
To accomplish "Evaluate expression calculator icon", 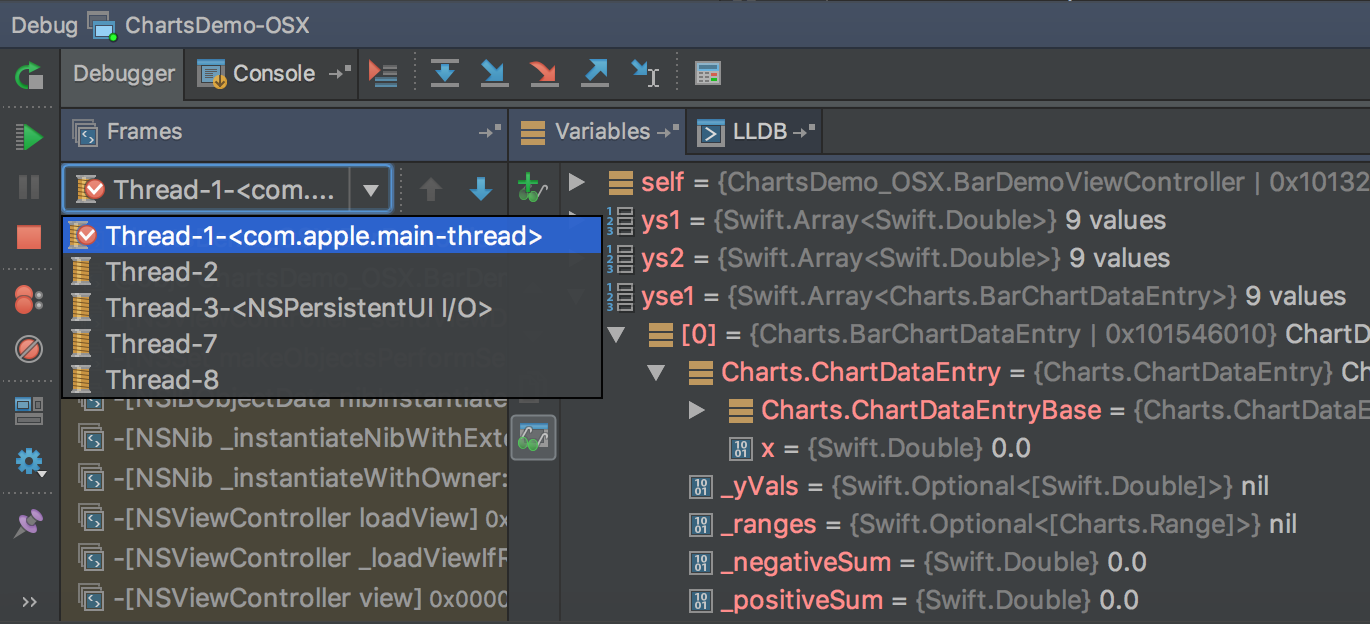I will point(708,73).
